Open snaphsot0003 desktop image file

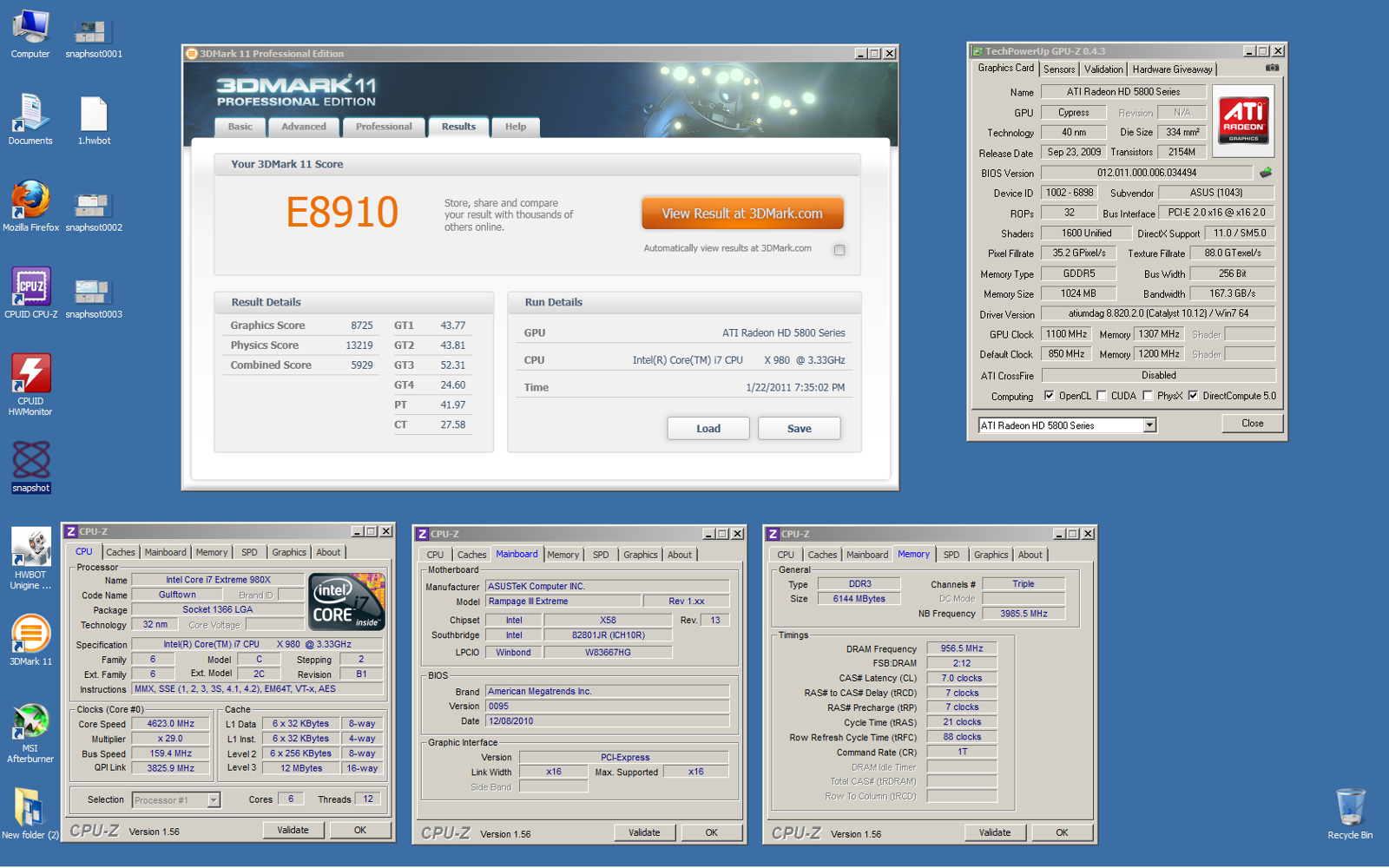click(93, 298)
